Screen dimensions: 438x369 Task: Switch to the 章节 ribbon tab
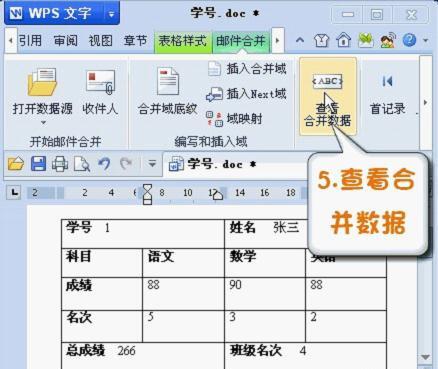pos(135,41)
